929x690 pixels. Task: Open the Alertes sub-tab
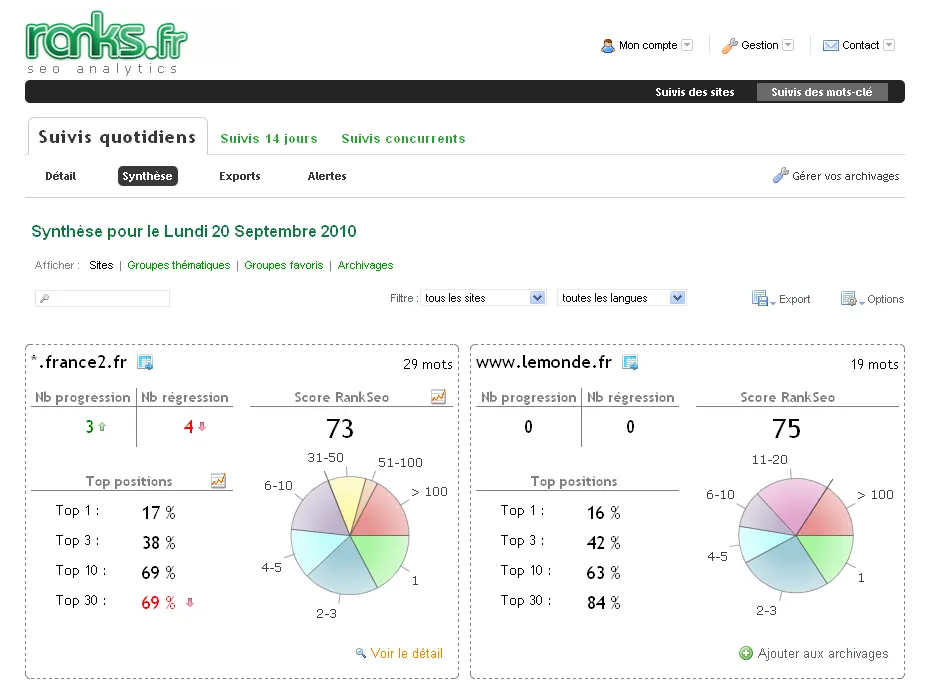(x=327, y=176)
